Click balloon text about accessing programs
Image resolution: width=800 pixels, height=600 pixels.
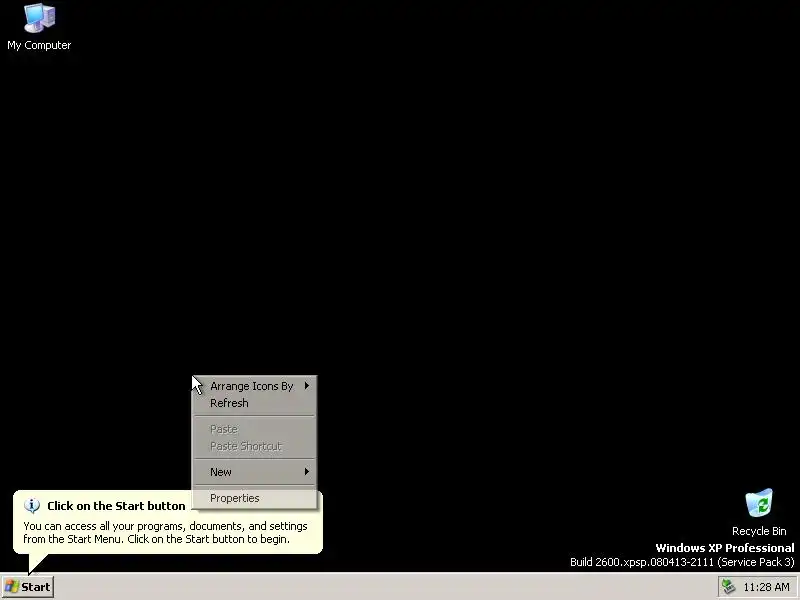(165, 533)
